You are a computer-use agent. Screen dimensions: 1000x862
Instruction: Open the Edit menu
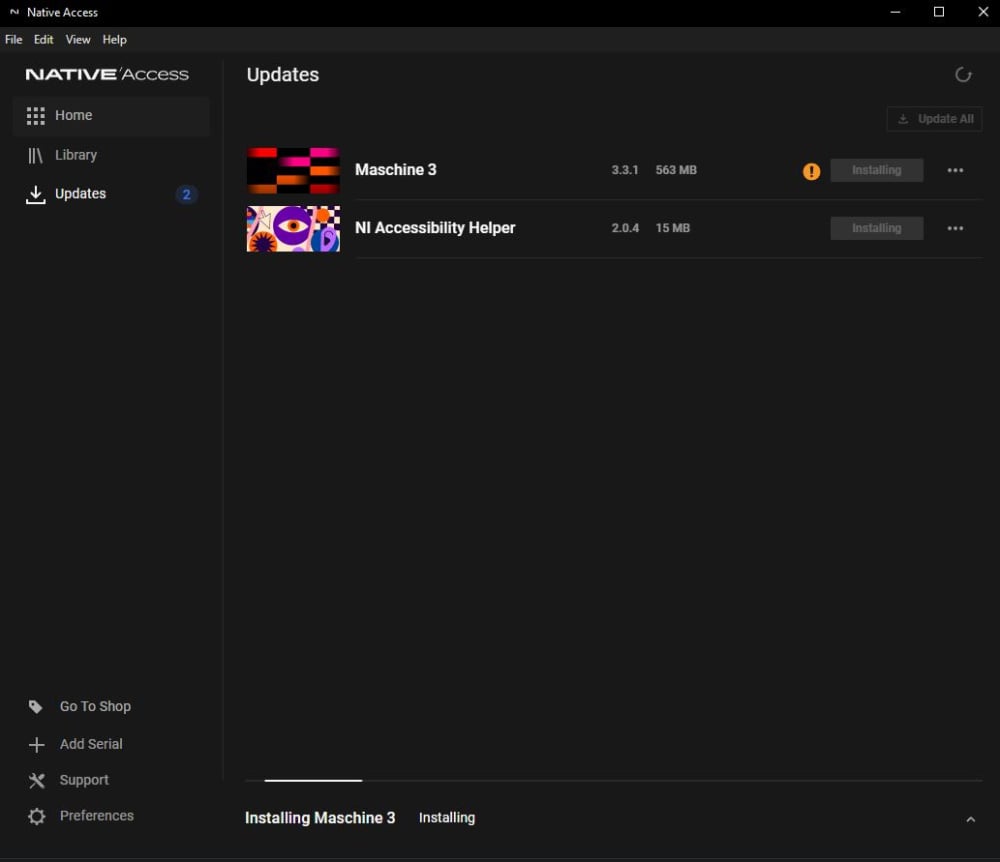[x=43, y=40]
